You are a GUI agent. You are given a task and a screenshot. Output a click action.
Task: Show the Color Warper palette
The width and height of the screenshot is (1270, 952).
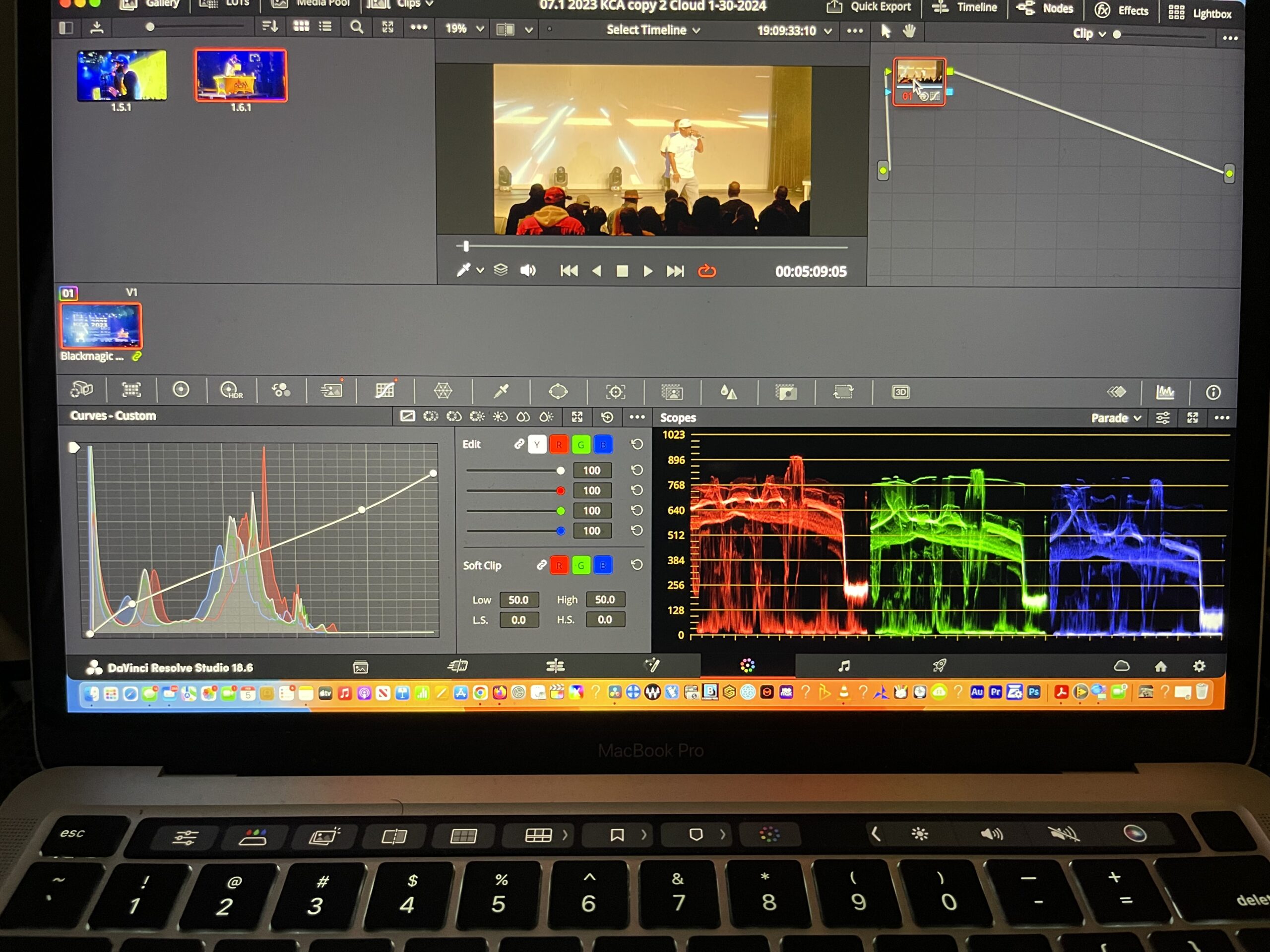[x=443, y=391]
